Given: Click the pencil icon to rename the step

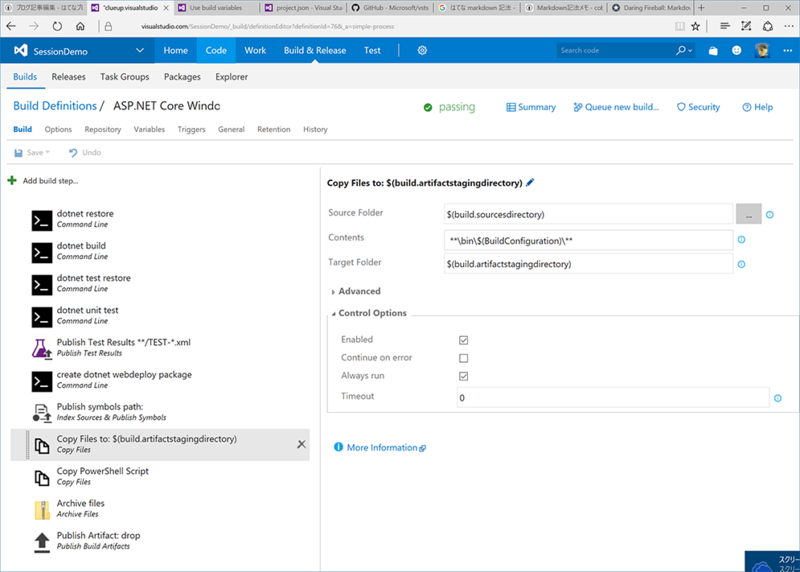Looking at the screenshot, I should (531, 182).
